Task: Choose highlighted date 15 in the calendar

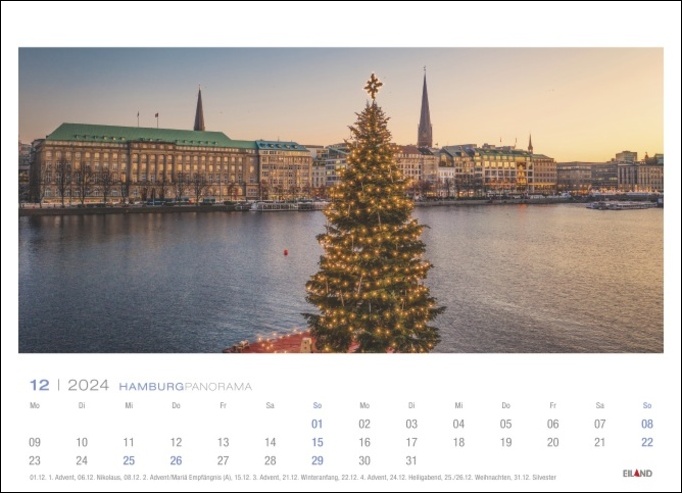Action: point(317,442)
